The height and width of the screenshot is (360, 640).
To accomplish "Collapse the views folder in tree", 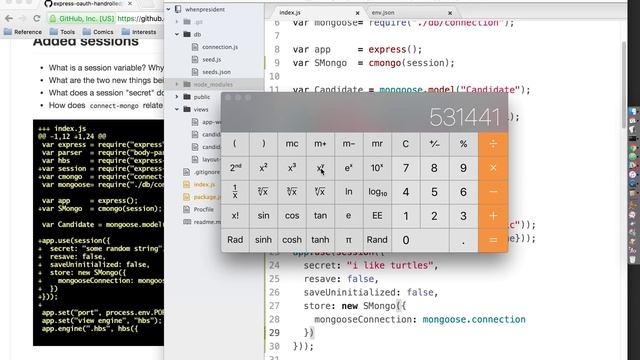I will (177, 109).
